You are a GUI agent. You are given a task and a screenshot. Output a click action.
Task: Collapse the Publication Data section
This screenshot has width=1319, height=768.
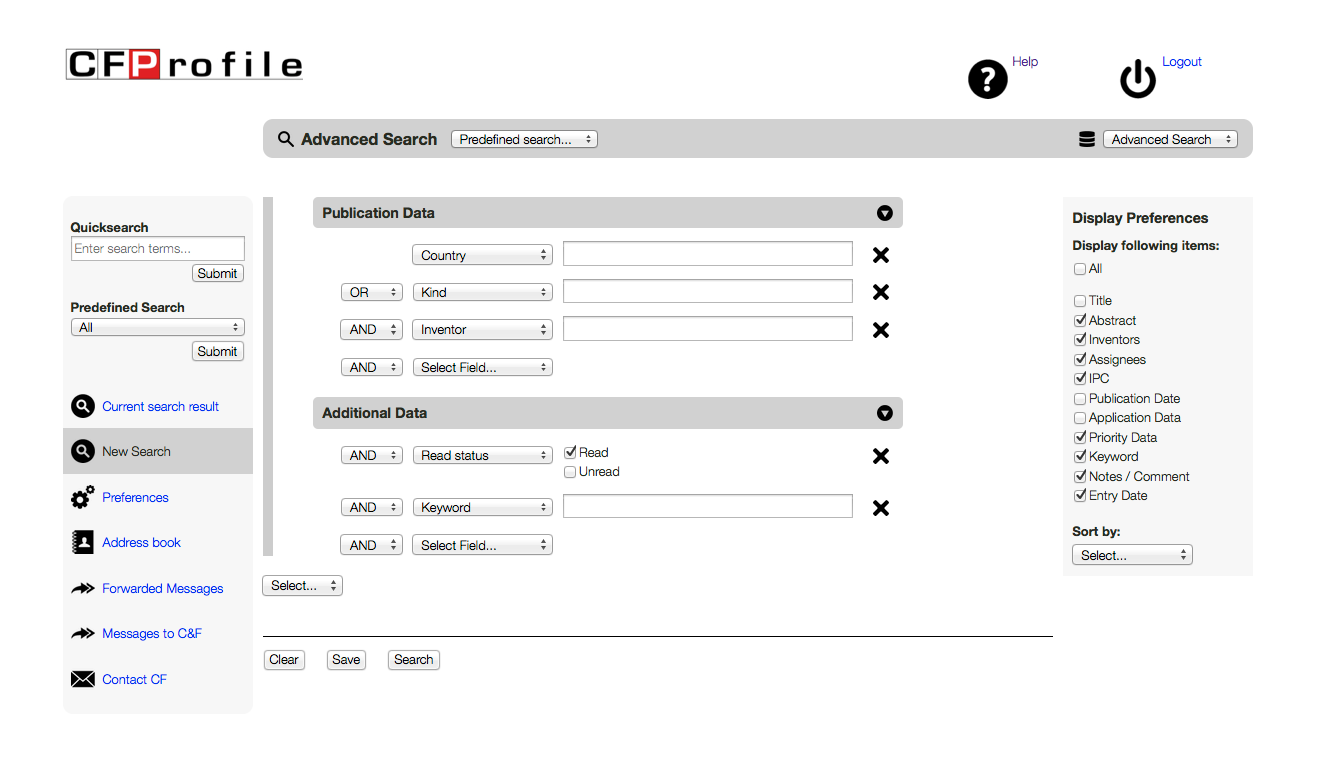884,213
